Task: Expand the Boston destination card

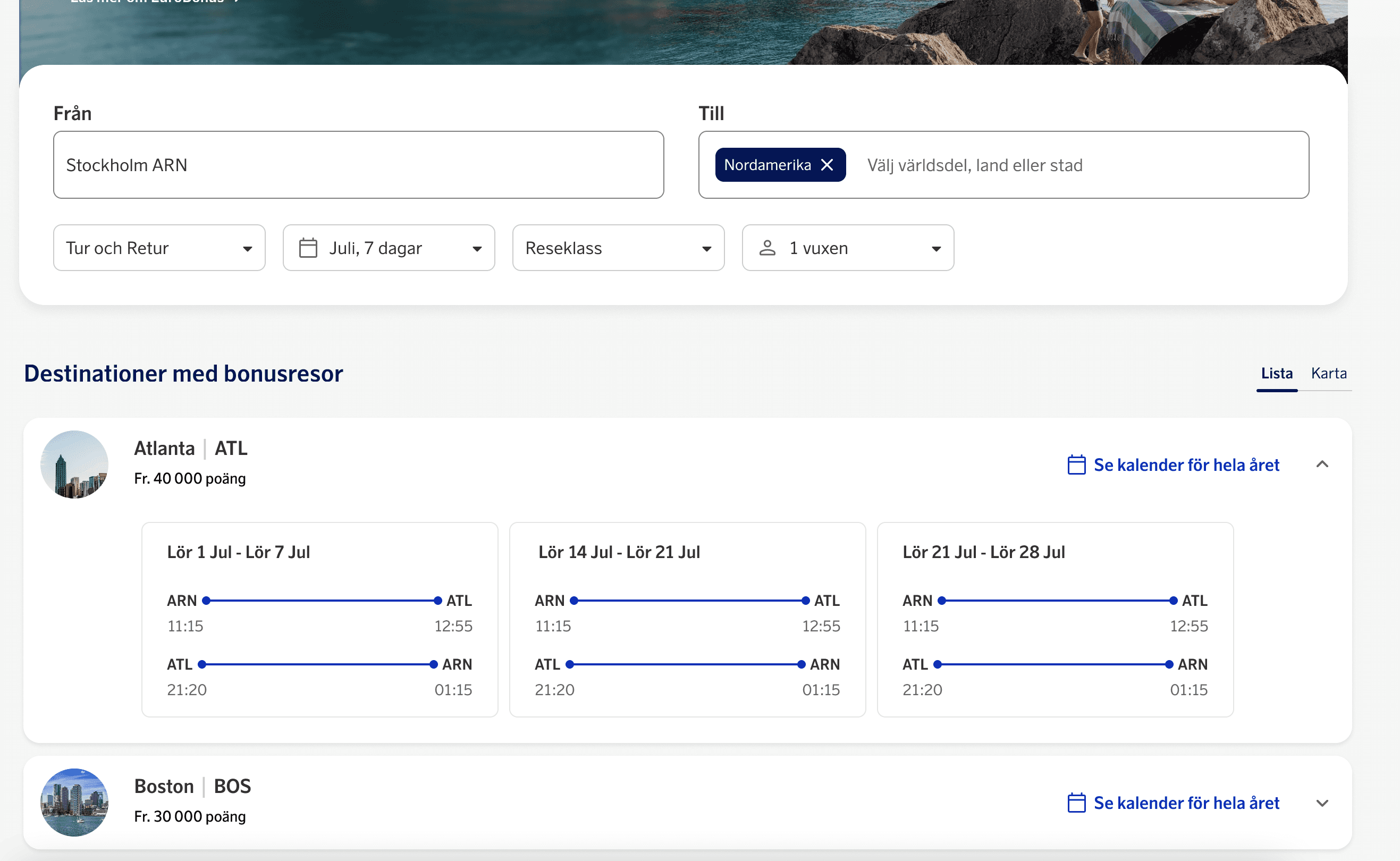Action: (x=1322, y=803)
